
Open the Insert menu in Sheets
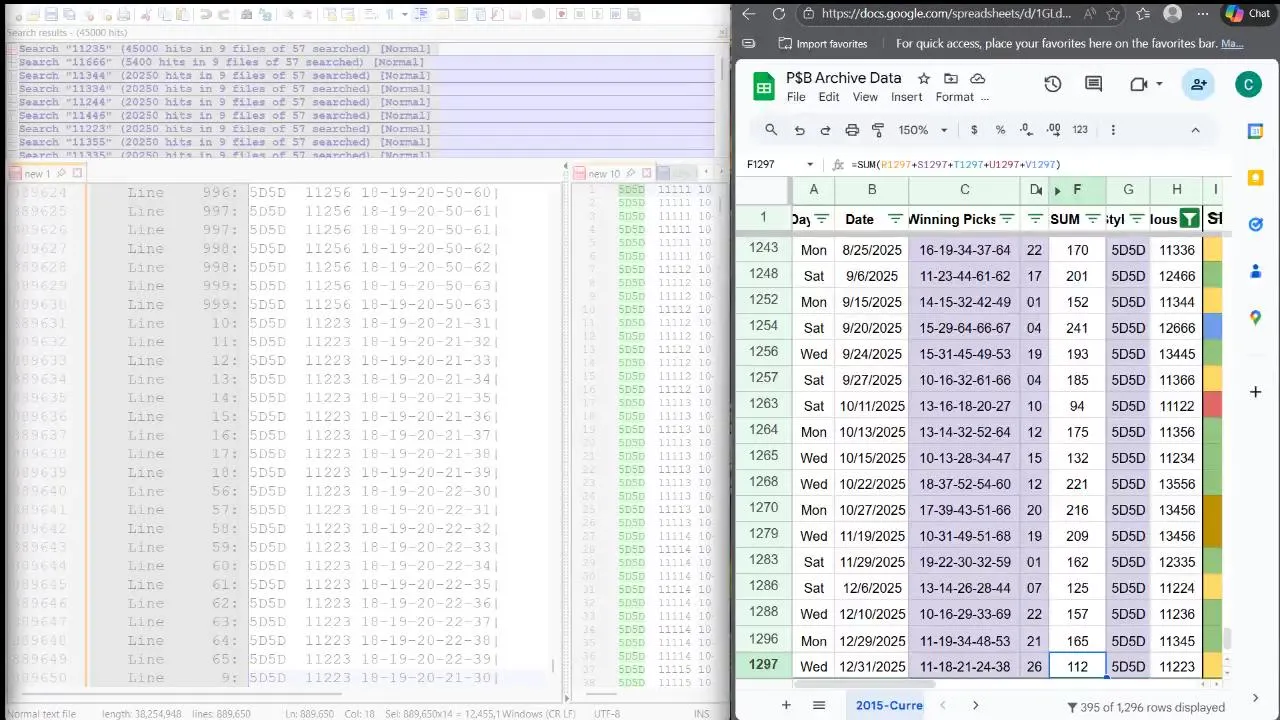907,97
